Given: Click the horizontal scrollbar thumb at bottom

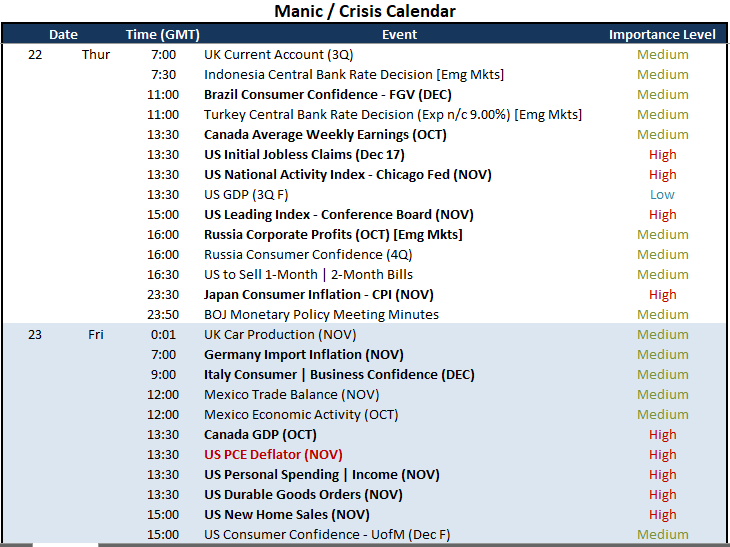Looking at the screenshot, I should (65, 545).
